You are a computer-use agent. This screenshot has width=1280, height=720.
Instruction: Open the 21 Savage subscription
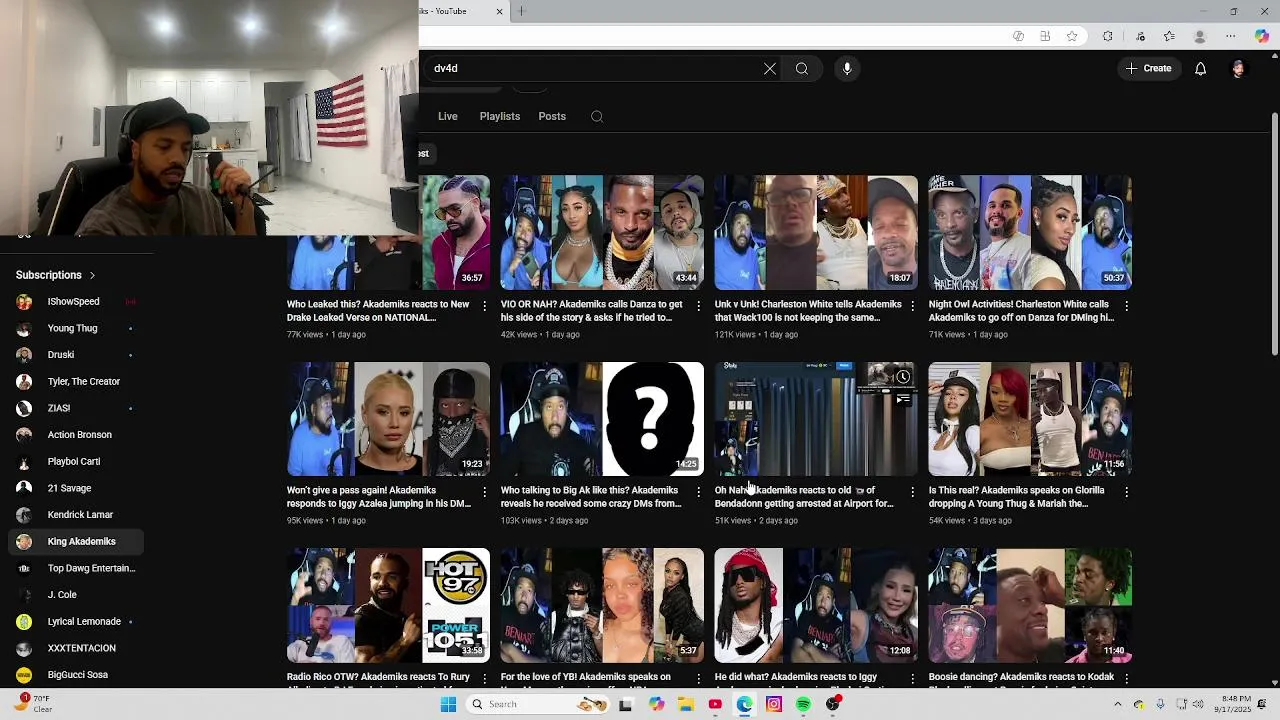pyautogui.click(x=76, y=488)
